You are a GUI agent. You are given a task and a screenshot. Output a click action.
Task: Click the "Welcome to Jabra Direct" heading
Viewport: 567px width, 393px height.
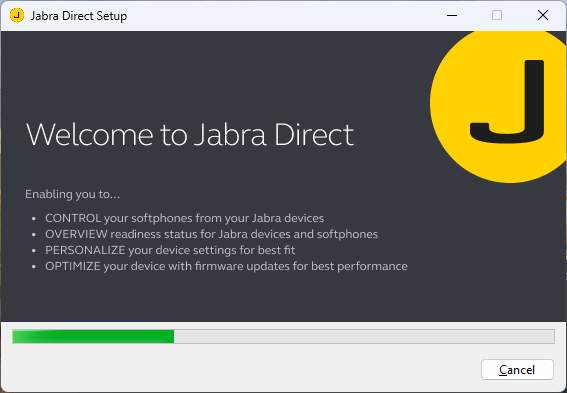pyautogui.click(x=190, y=134)
